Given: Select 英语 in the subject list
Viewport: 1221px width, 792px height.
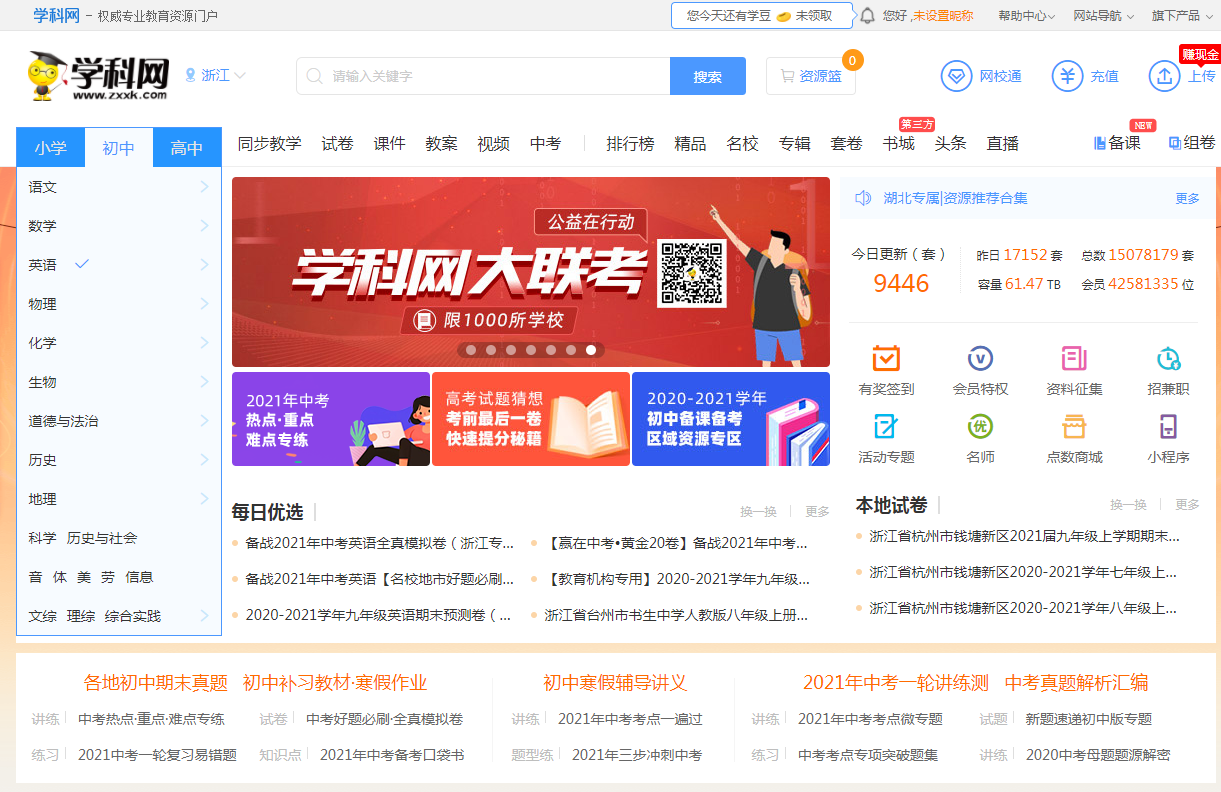Looking at the screenshot, I should point(43,265).
